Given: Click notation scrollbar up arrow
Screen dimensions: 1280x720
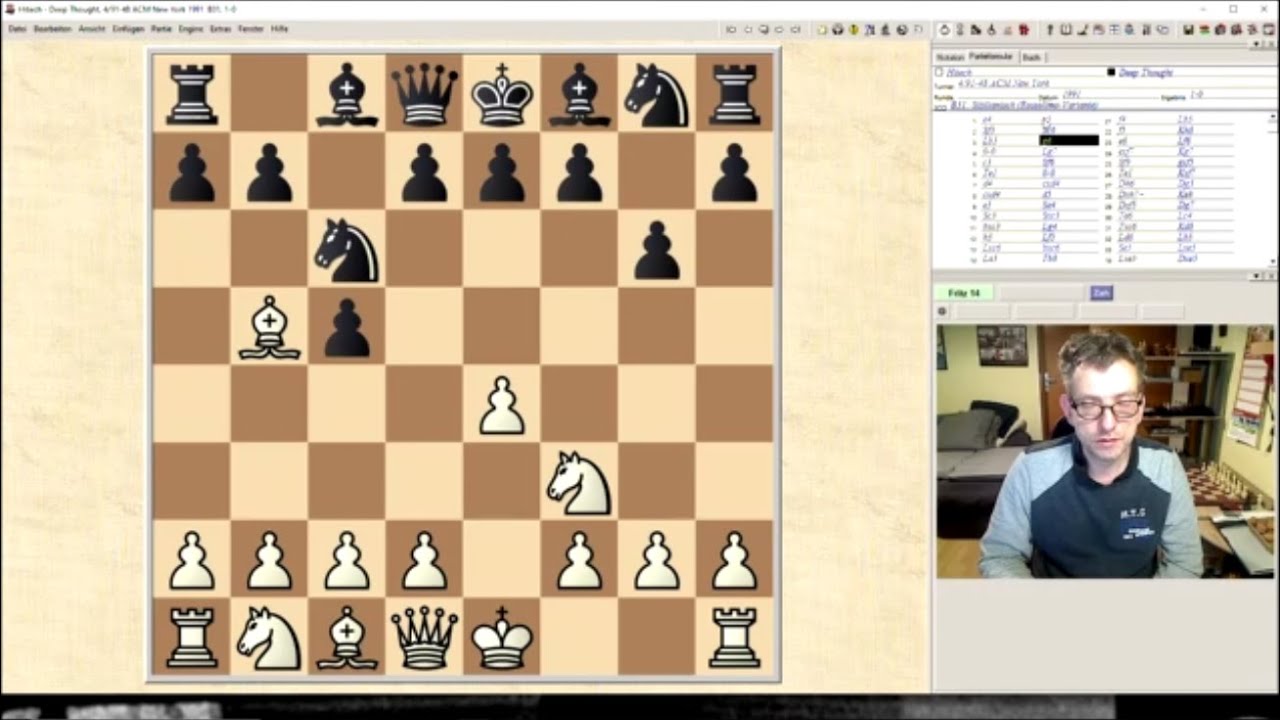Looking at the screenshot, I should tap(1273, 116).
